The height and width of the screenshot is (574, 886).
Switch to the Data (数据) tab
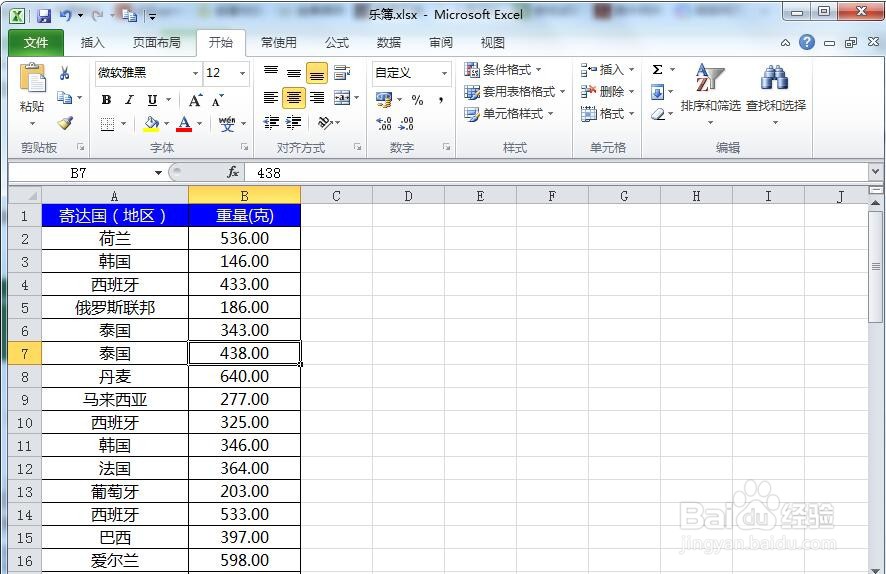coord(389,43)
